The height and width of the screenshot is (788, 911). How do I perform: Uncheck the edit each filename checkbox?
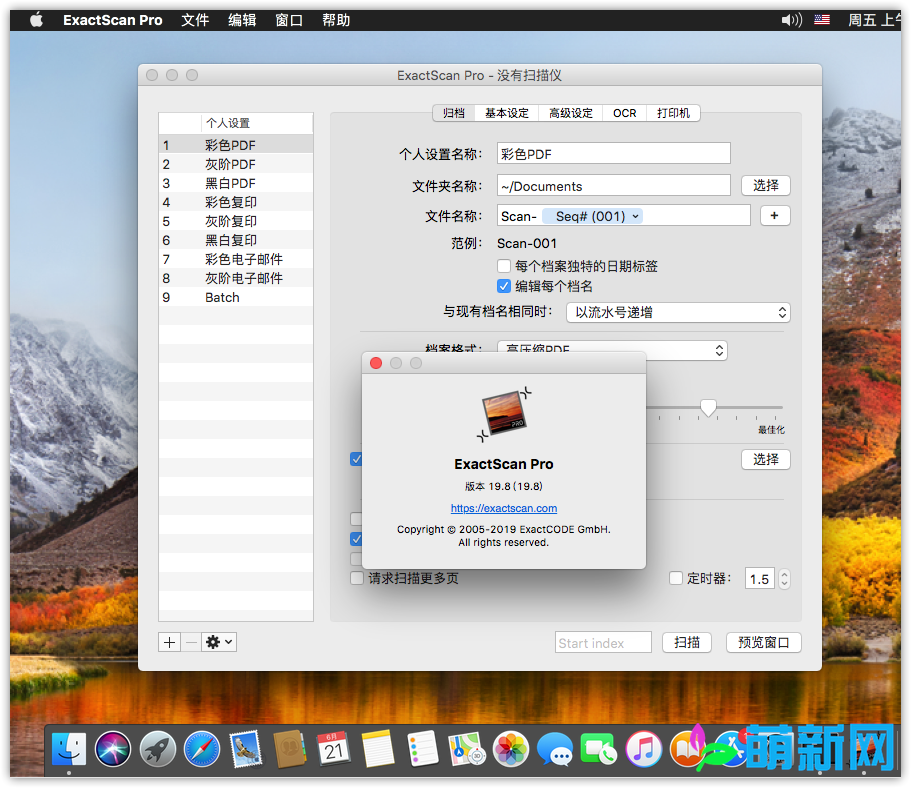504,286
